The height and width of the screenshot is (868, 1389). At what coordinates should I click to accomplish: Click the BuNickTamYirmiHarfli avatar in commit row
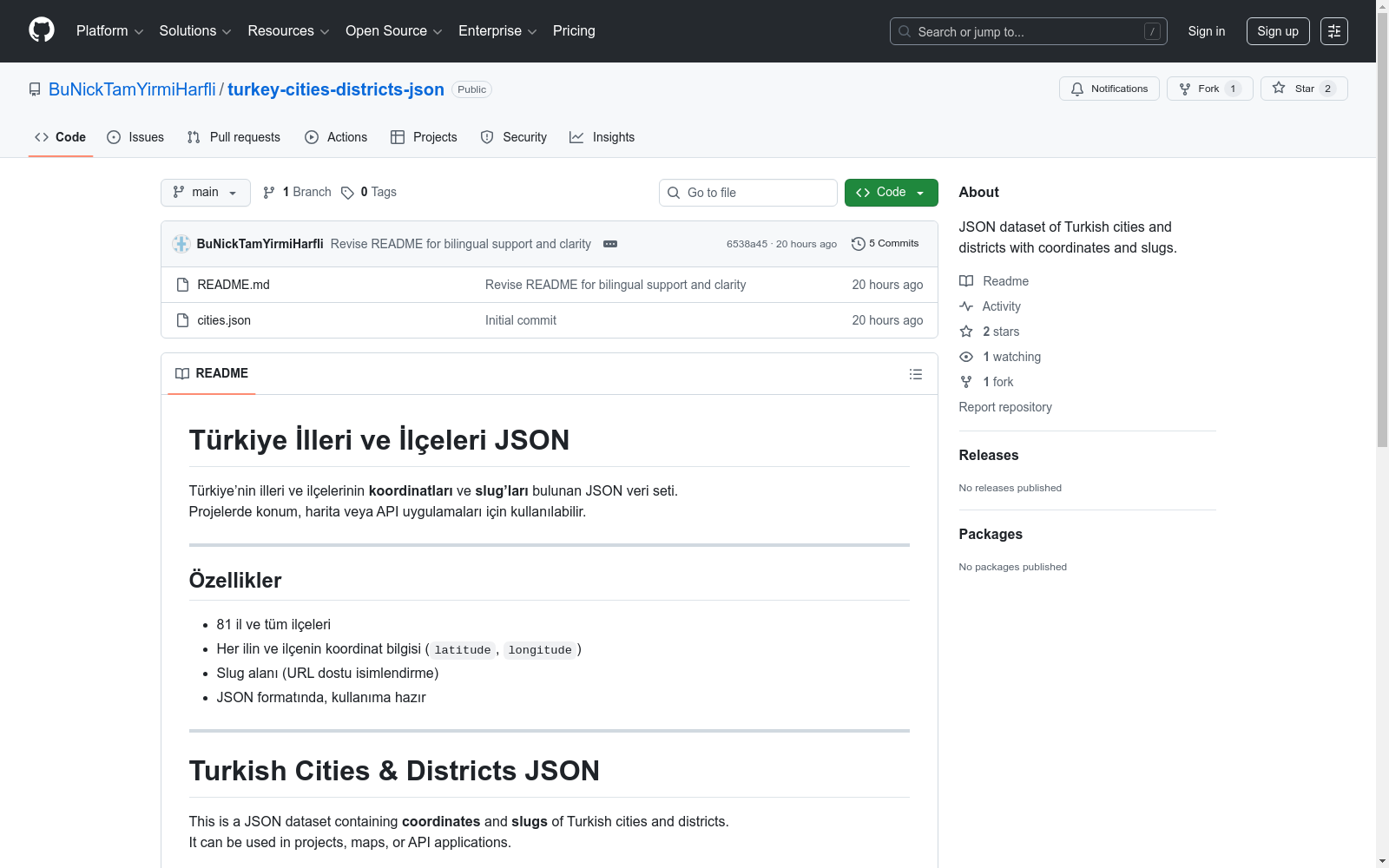[181, 244]
